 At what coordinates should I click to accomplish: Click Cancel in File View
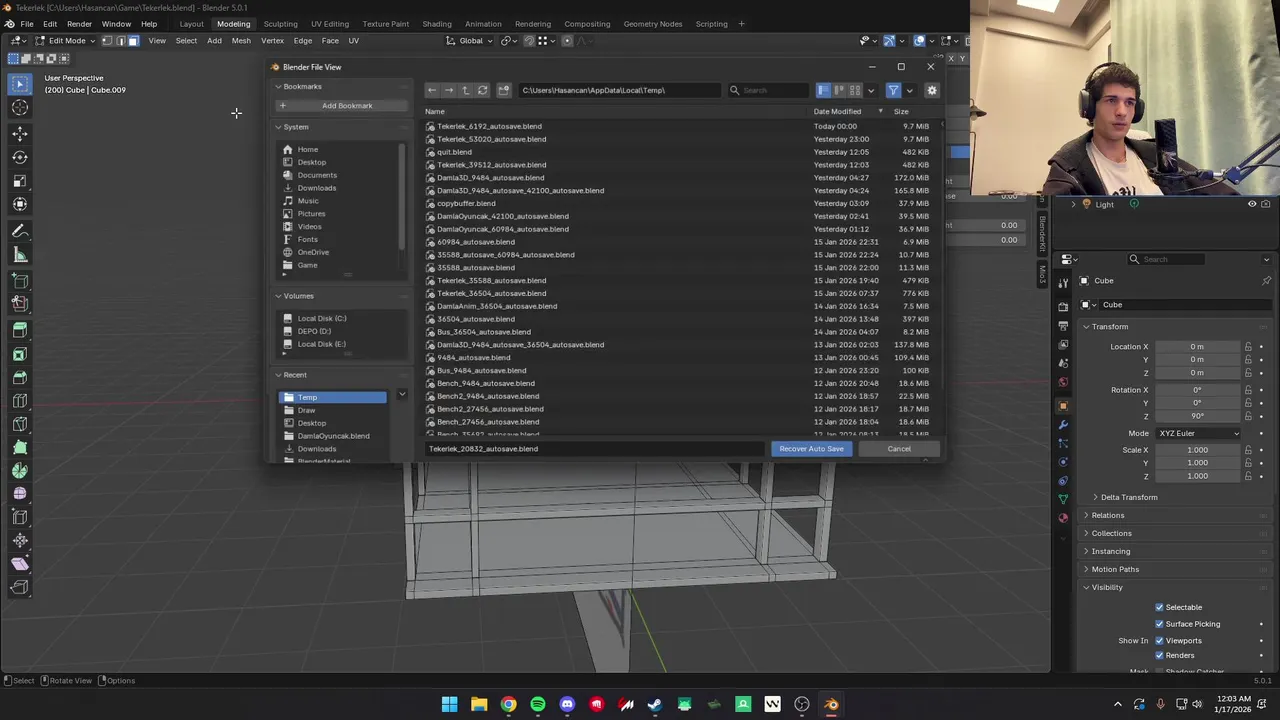pyautogui.click(x=899, y=449)
